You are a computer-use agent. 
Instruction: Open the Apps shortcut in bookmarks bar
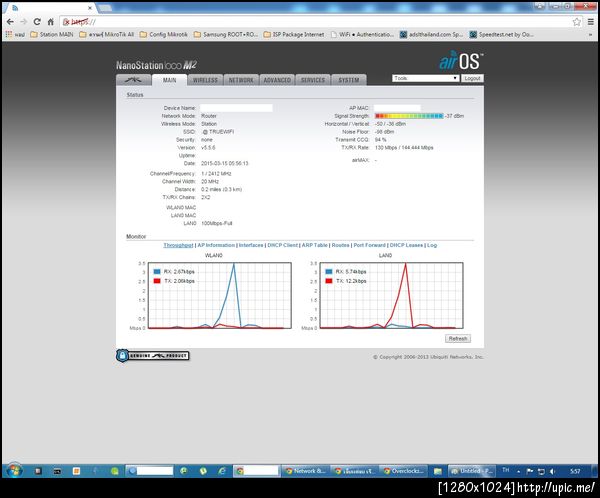click(15, 34)
